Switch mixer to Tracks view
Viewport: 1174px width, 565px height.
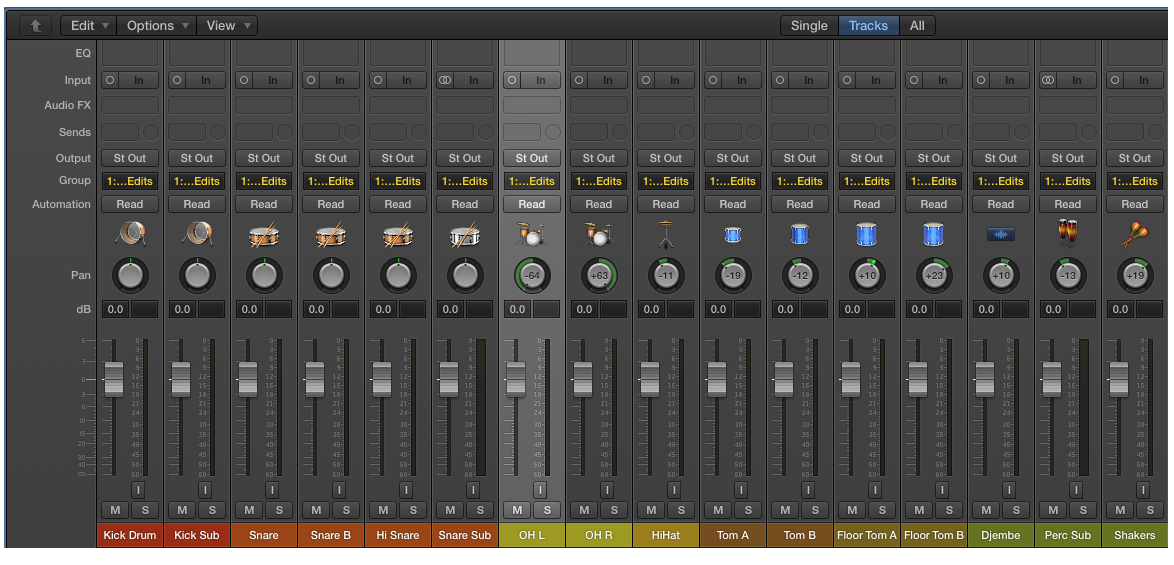[869, 25]
